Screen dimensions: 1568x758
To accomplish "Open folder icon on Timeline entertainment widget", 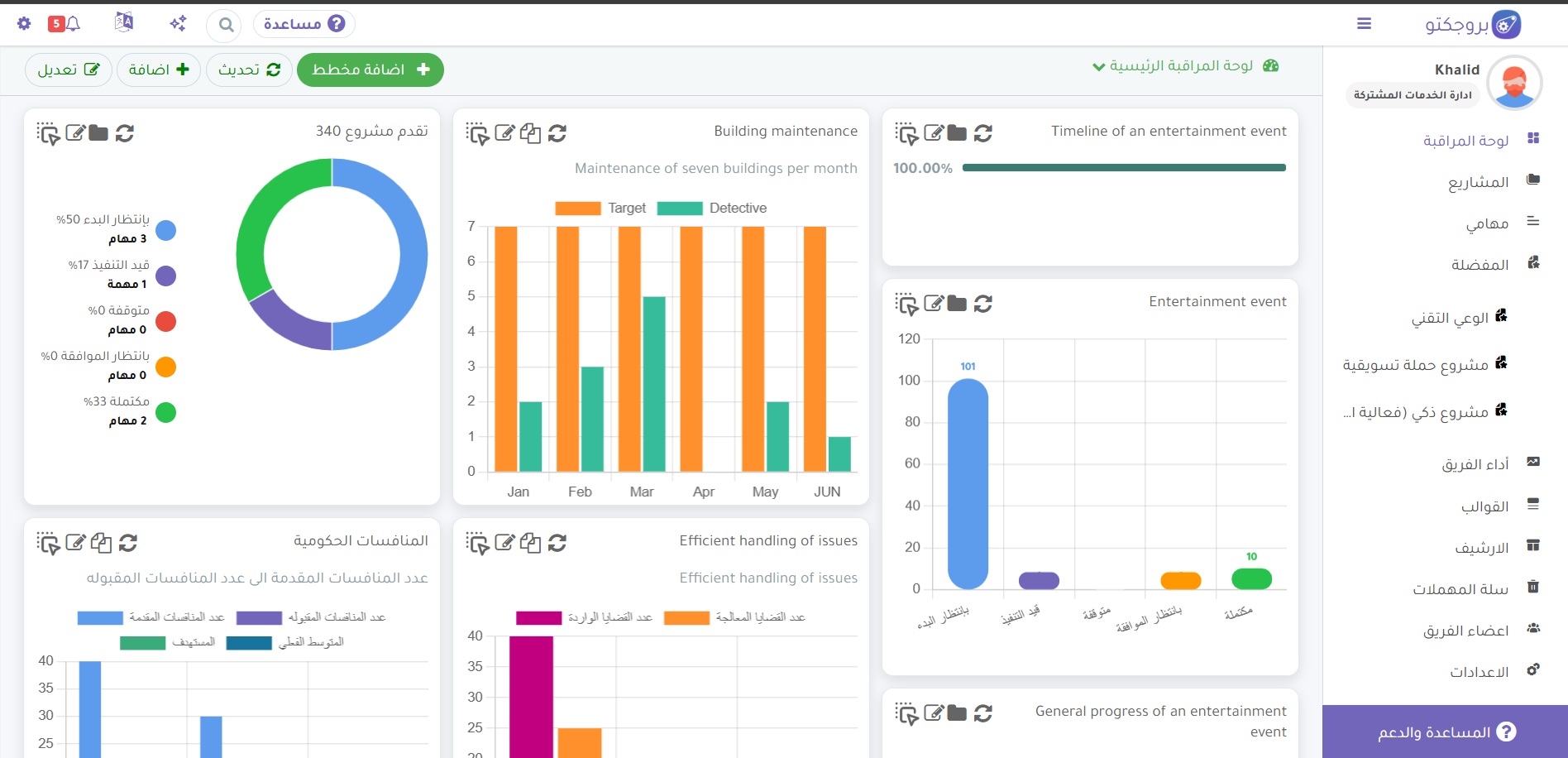I will tap(957, 132).
